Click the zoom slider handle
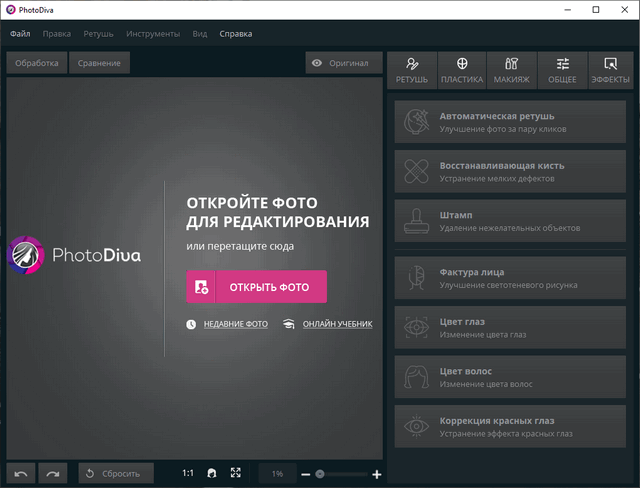 [x=319, y=474]
